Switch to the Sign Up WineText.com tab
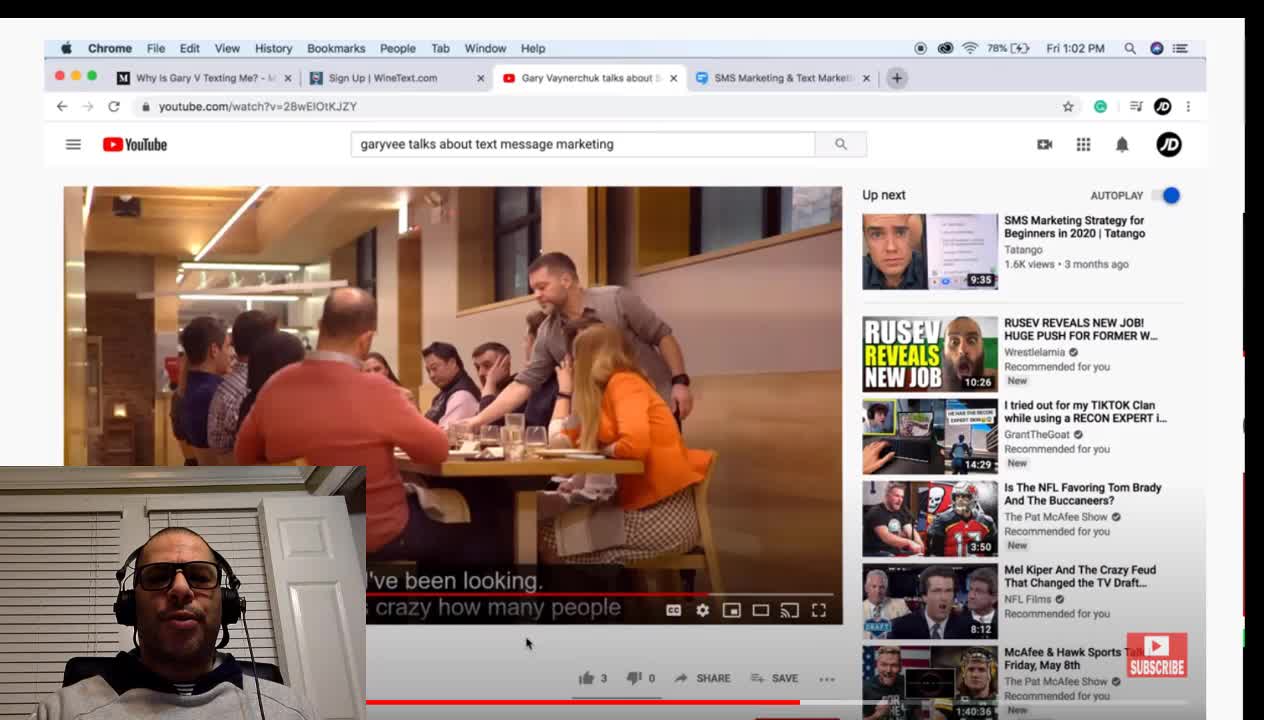 (397, 78)
